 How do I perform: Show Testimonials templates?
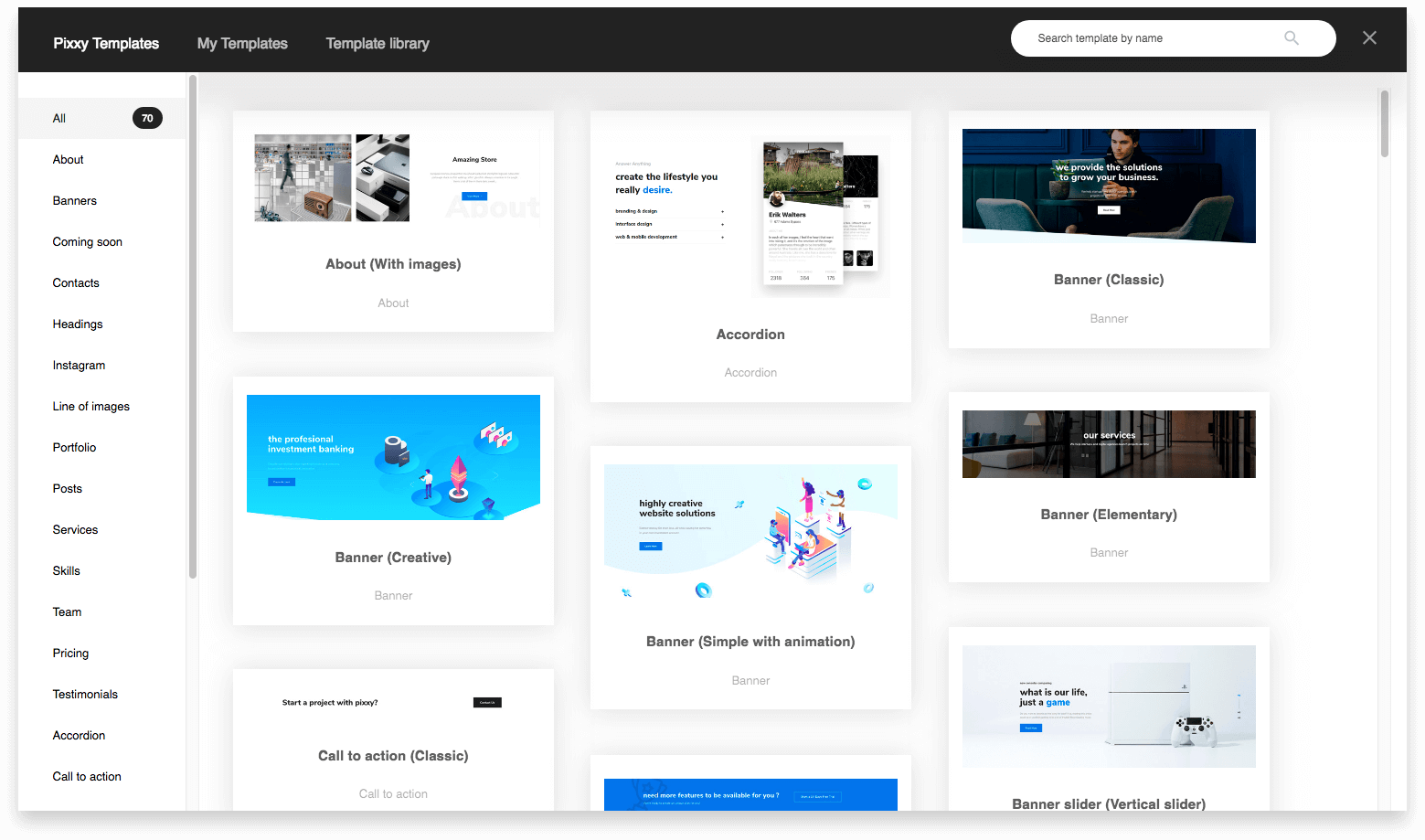point(85,695)
